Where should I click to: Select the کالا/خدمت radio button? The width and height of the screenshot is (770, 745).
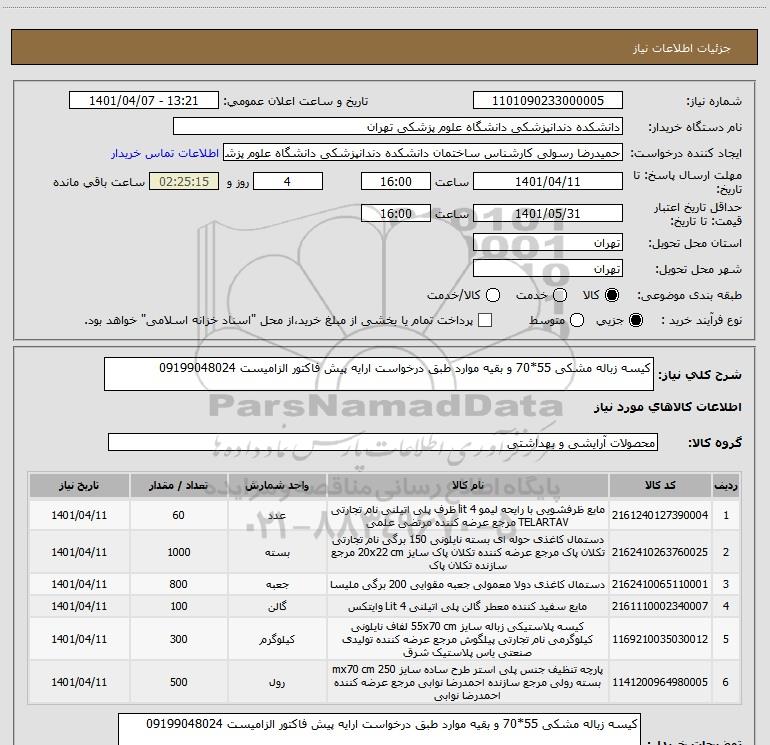493,295
